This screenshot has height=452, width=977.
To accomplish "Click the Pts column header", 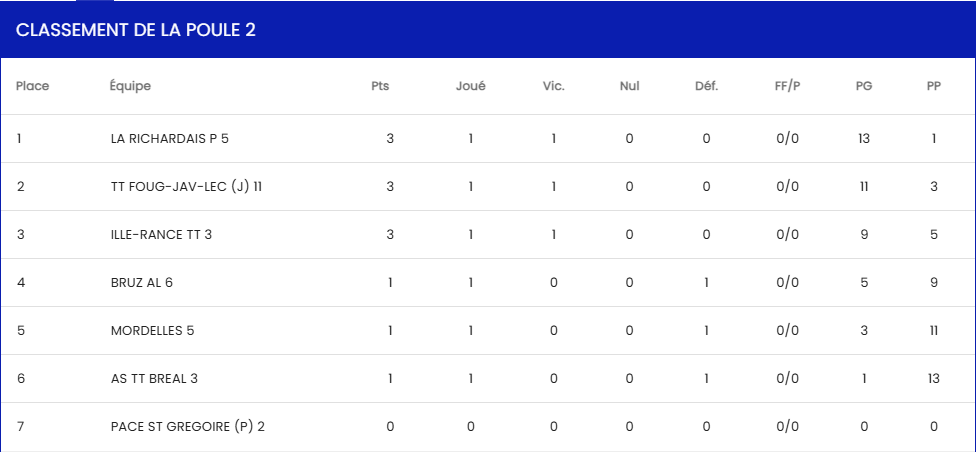I will [380, 87].
